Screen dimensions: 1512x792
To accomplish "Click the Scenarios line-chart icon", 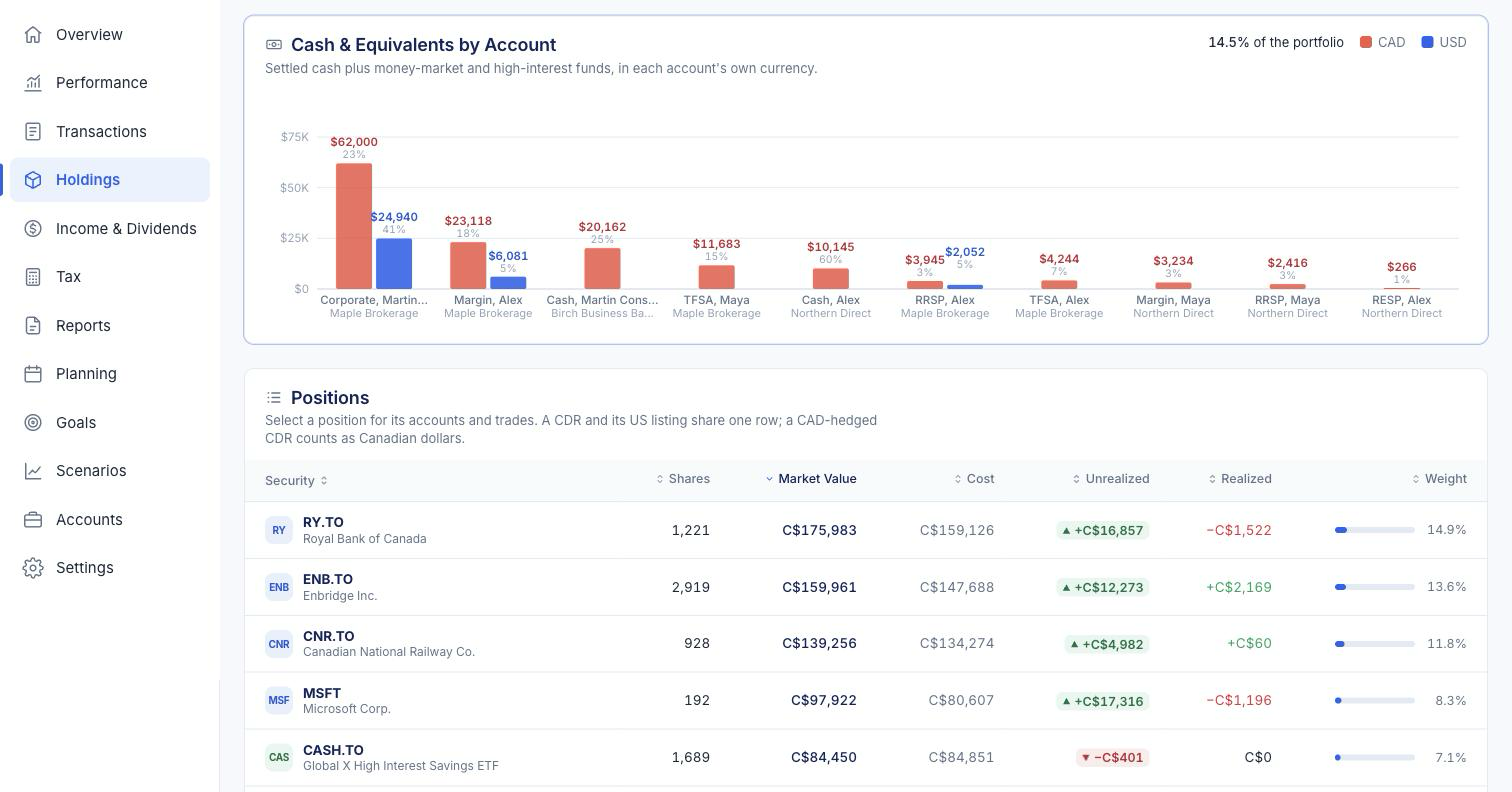I will click(x=33, y=471).
